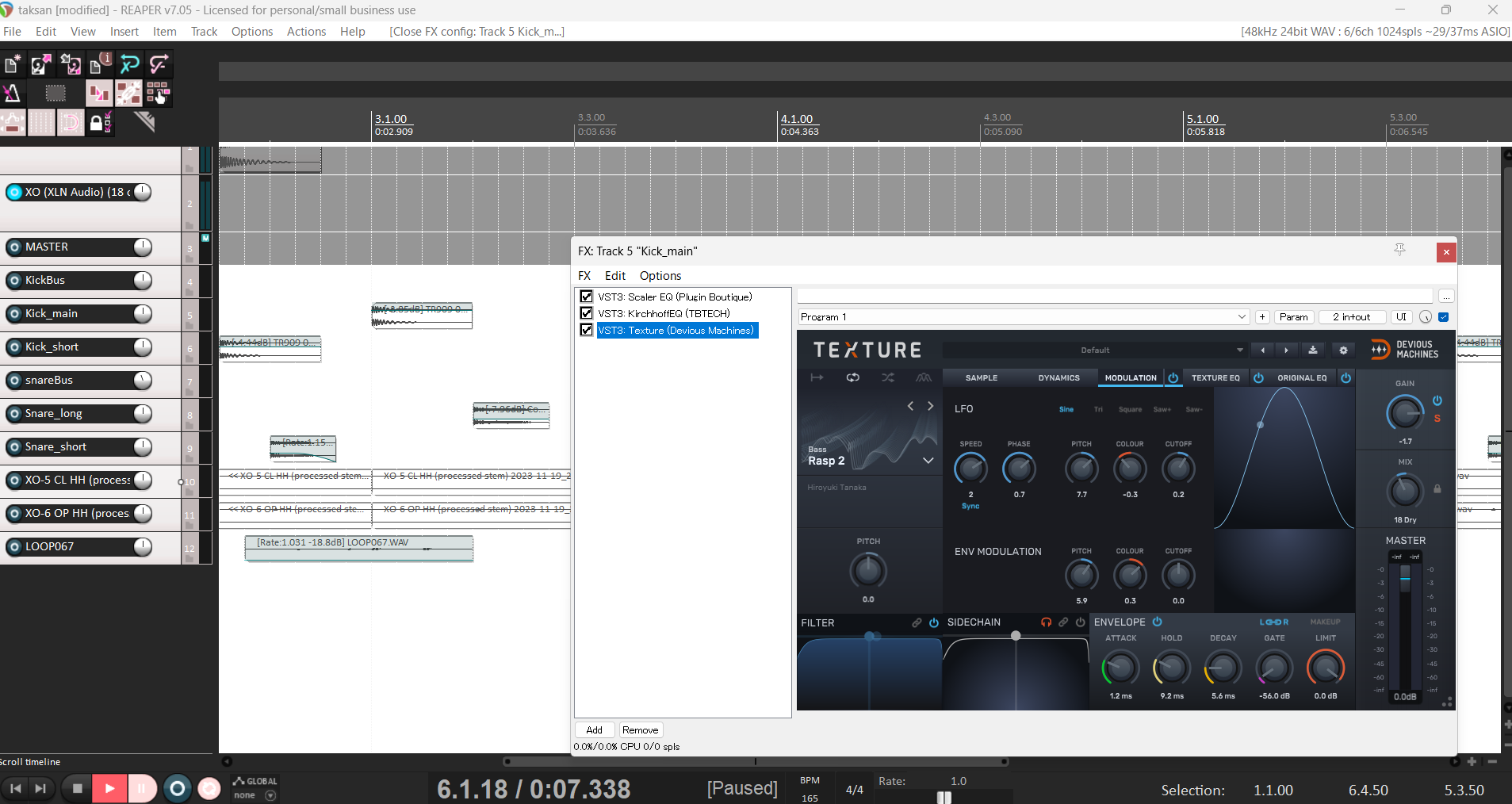Screen dimensions: 1512x804
Task: Toggle the Envelope power button
Action: [x=1157, y=622]
